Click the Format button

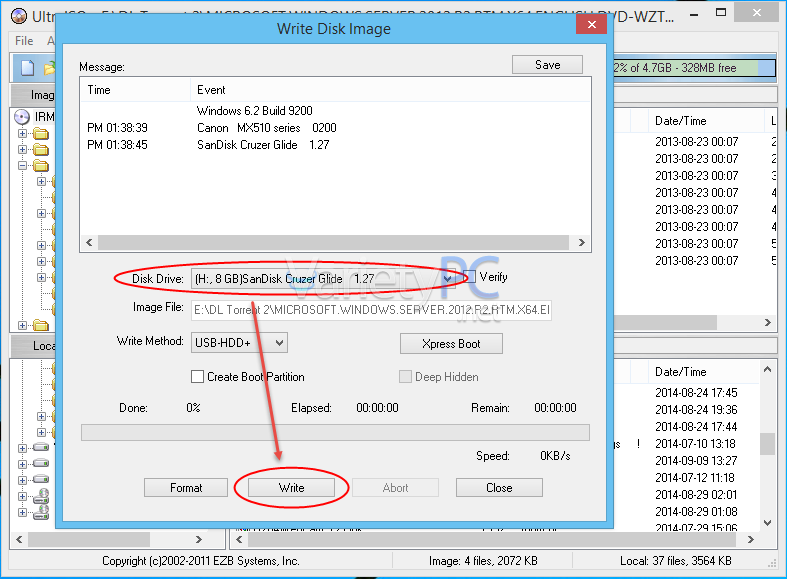tap(186, 488)
